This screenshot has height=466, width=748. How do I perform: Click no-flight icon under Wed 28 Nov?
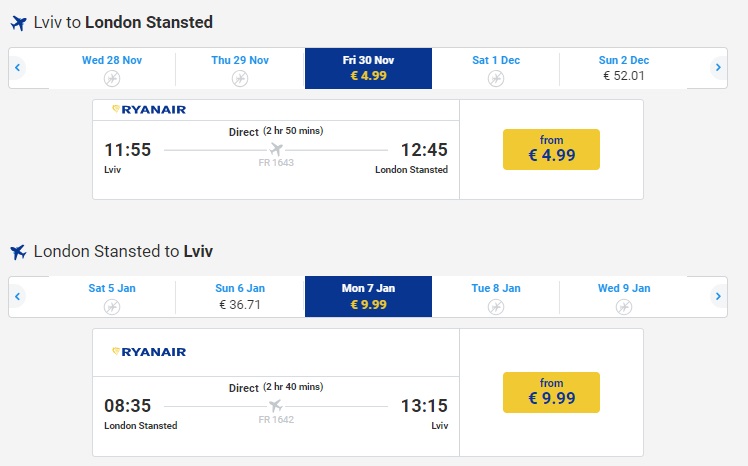tap(112, 78)
